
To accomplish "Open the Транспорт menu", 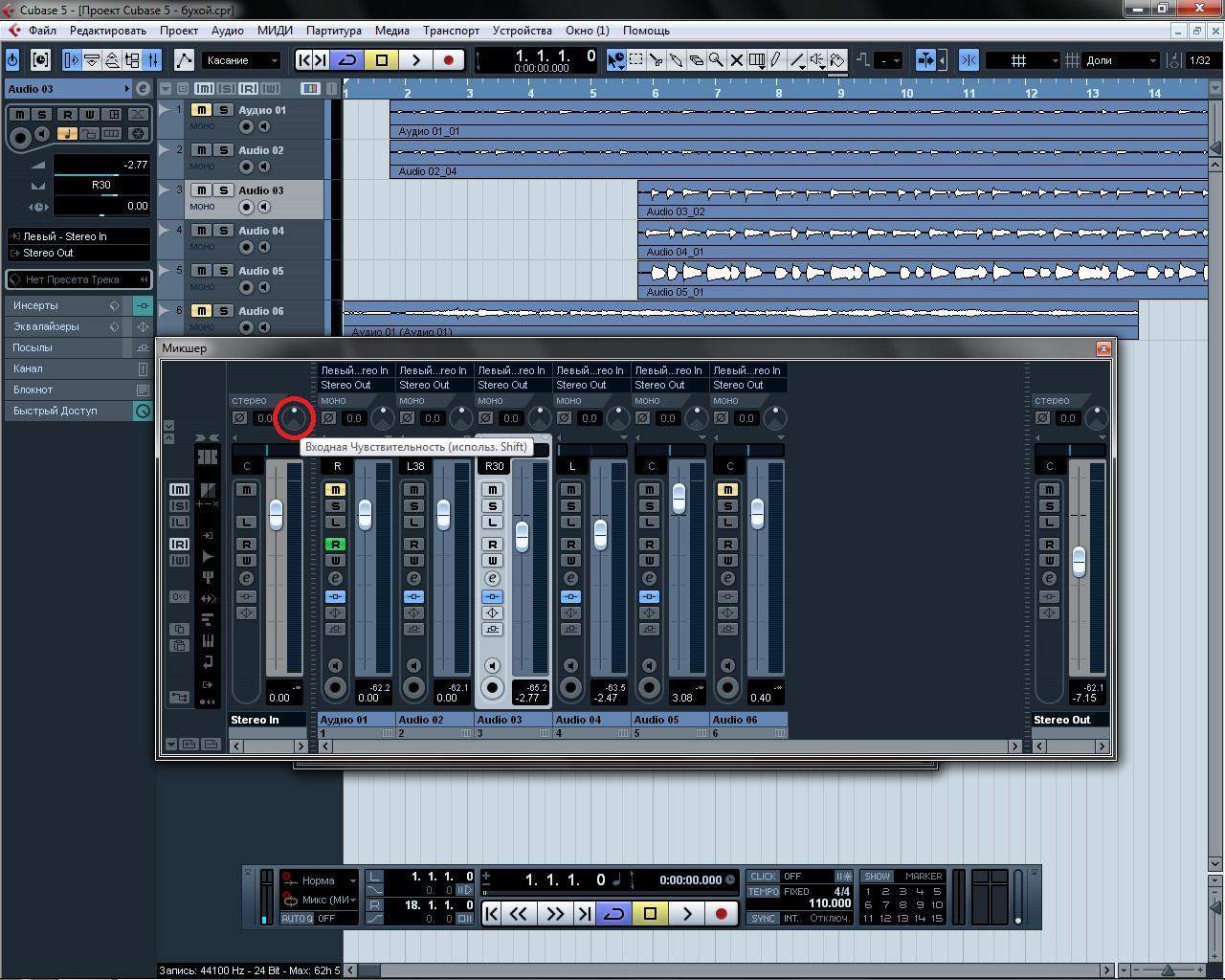I will [451, 31].
